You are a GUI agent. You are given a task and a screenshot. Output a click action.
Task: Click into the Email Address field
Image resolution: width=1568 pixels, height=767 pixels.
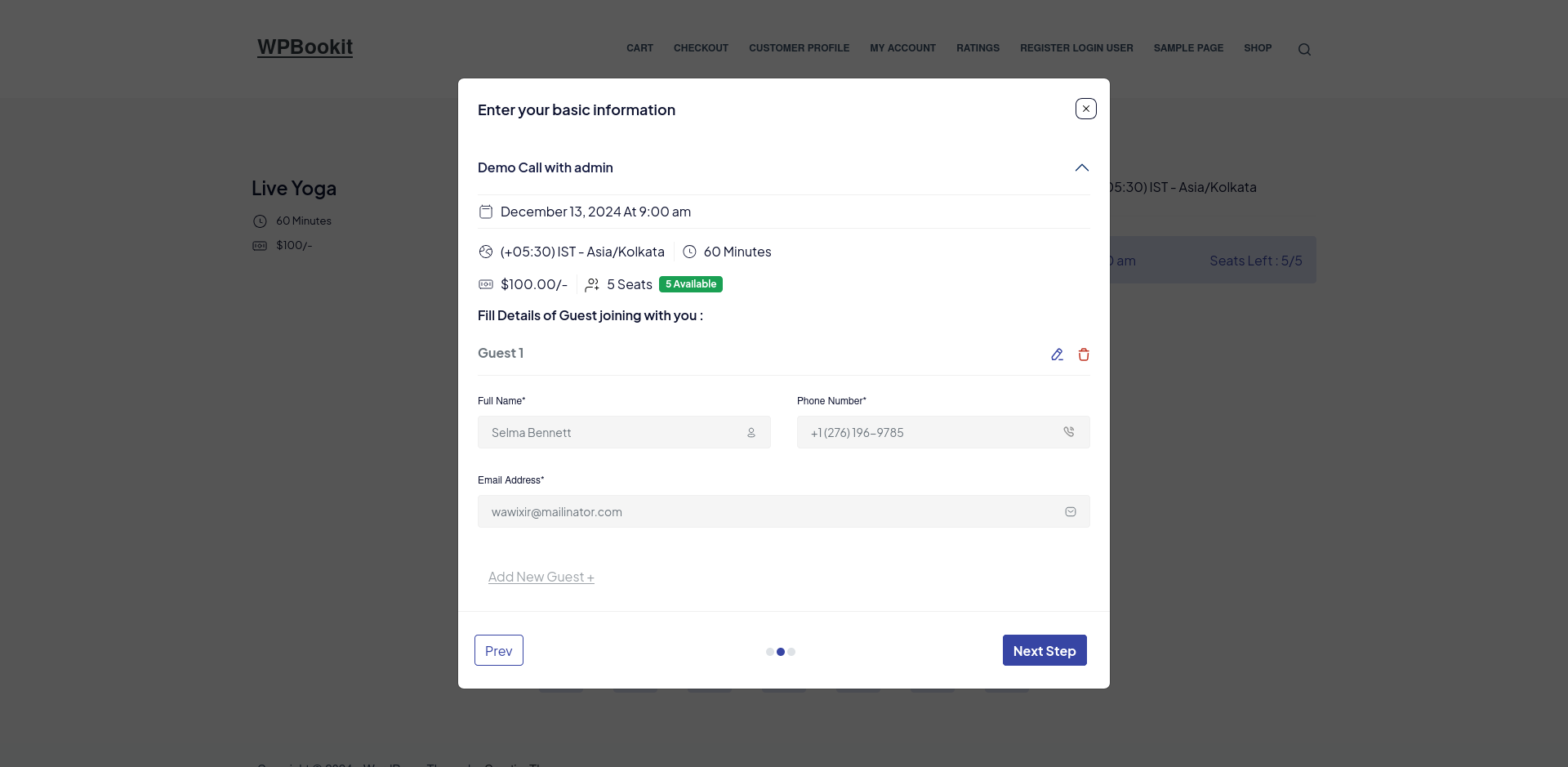(x=768, y=512)
